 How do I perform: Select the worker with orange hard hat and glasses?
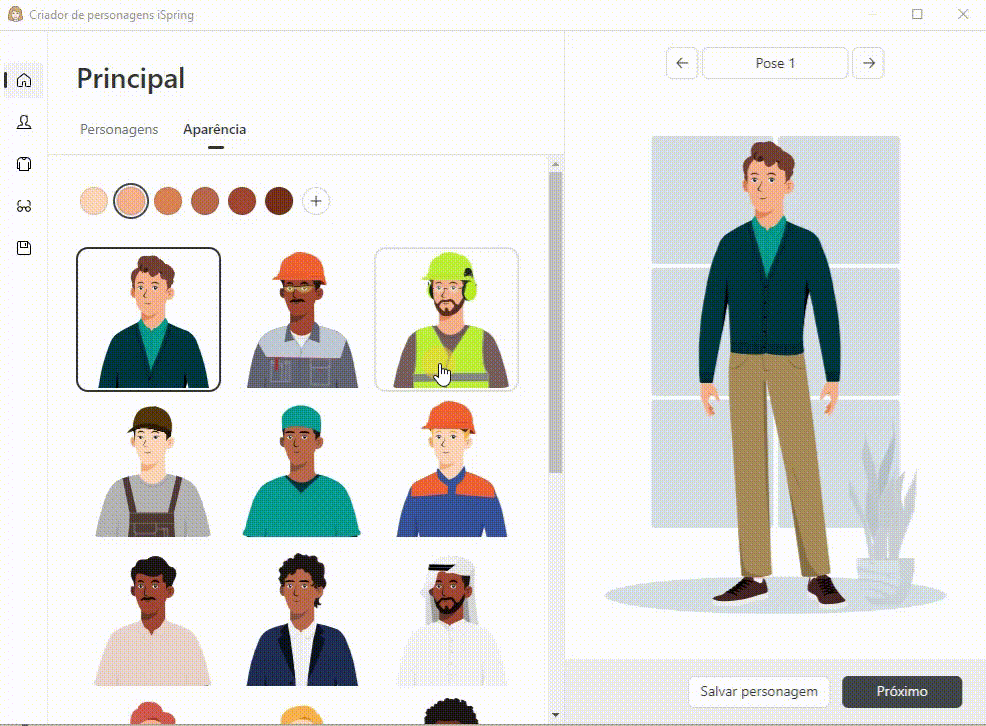pyautogui.click(x=301, y=319)
